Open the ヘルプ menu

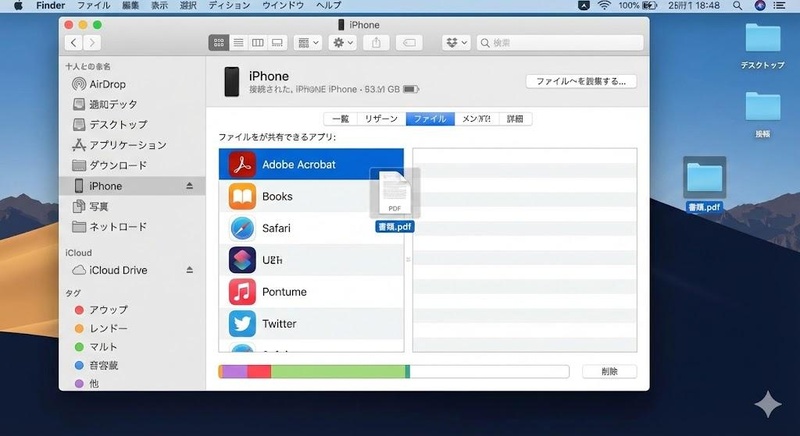[x=329, y=6]
